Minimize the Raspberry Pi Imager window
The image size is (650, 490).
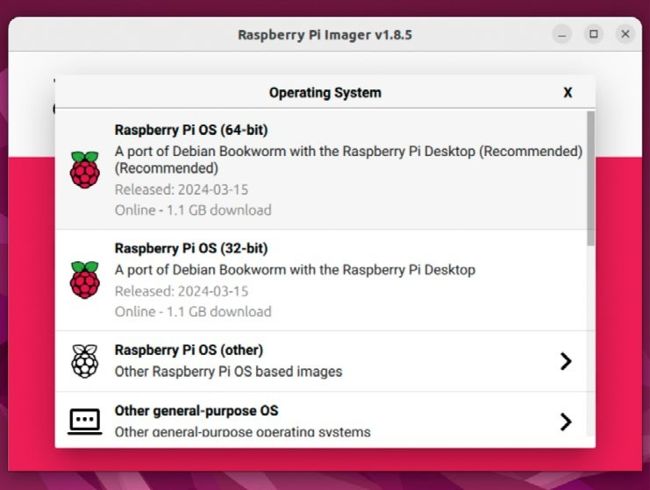click(562, 34)
